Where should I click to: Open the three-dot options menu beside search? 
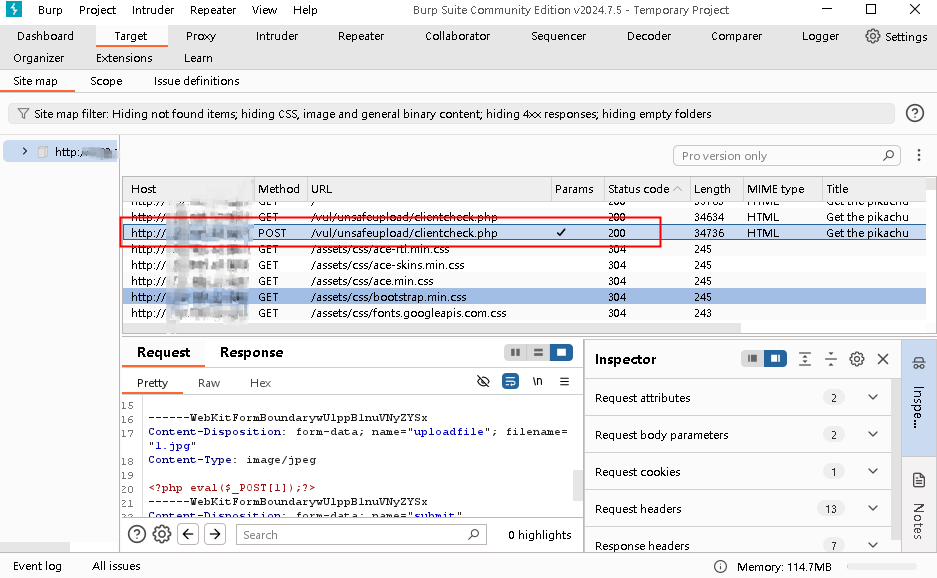[918, 155]
